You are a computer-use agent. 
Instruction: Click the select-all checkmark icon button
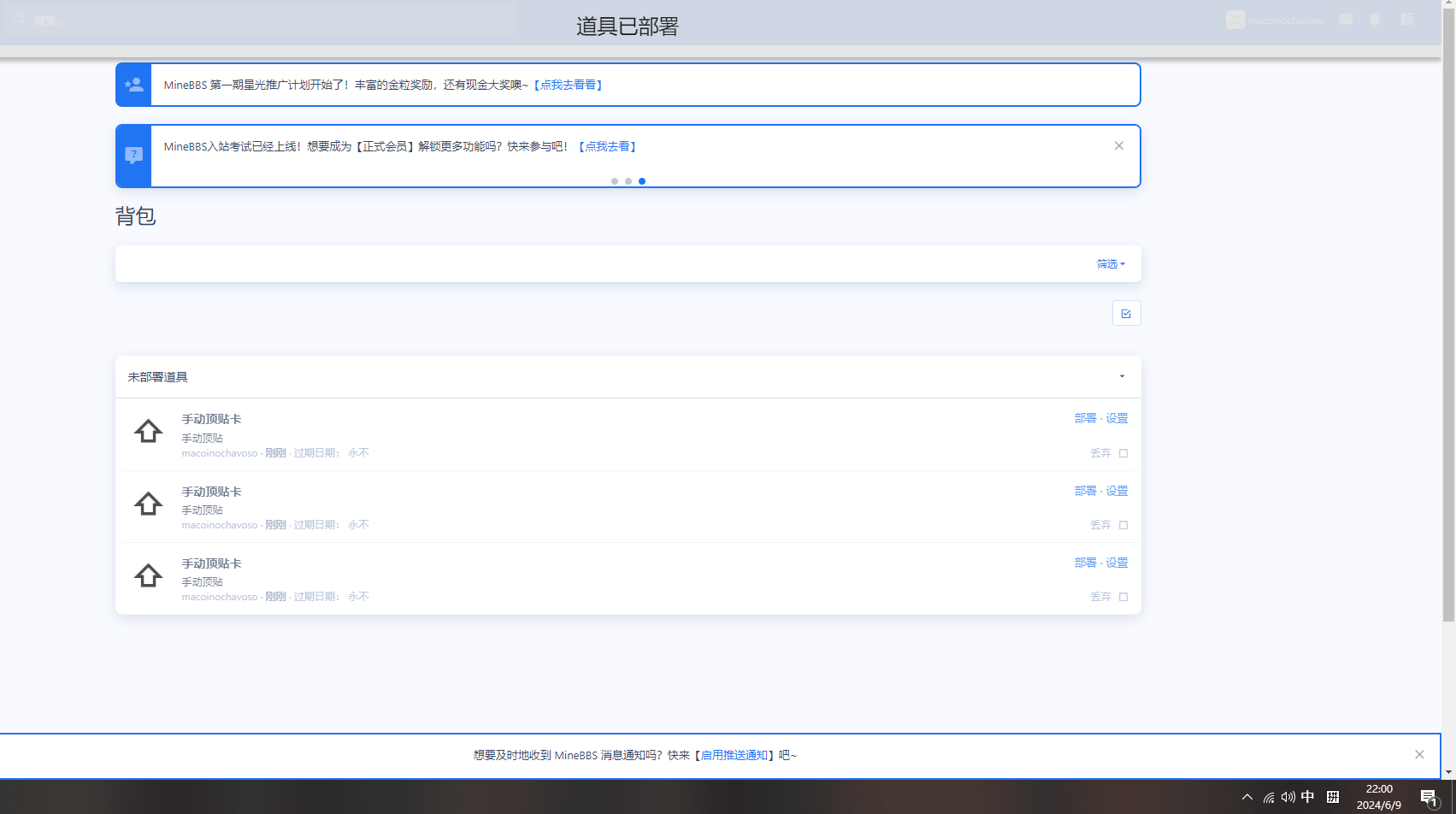click(x=1126, y=314)
